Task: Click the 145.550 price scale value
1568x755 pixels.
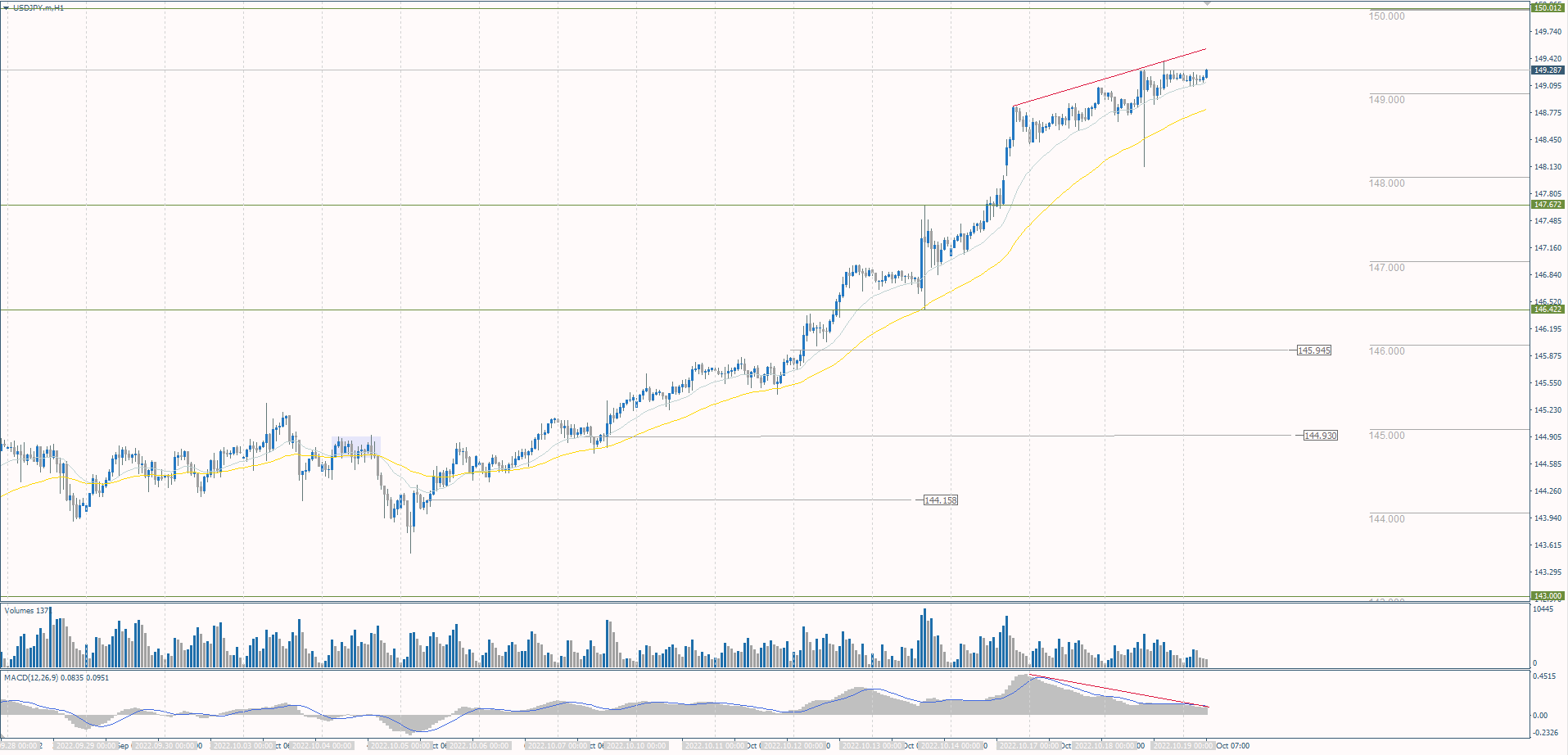Action: pyautogui.click(x=1546, y=383)
